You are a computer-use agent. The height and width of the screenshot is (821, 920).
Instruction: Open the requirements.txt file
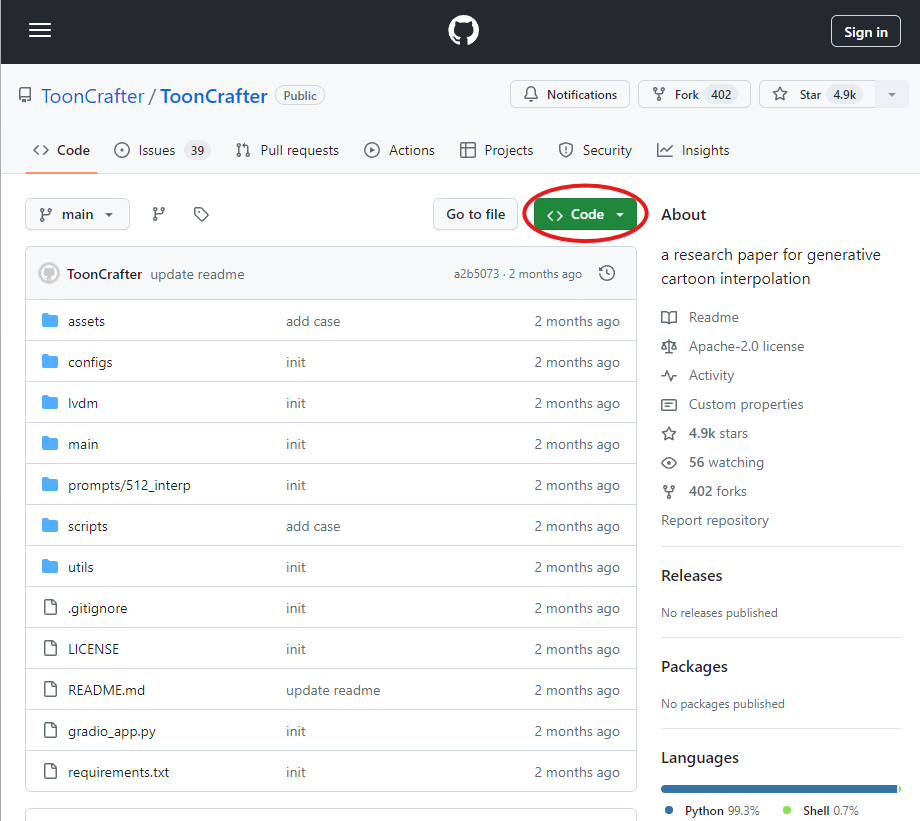(118, 772)
